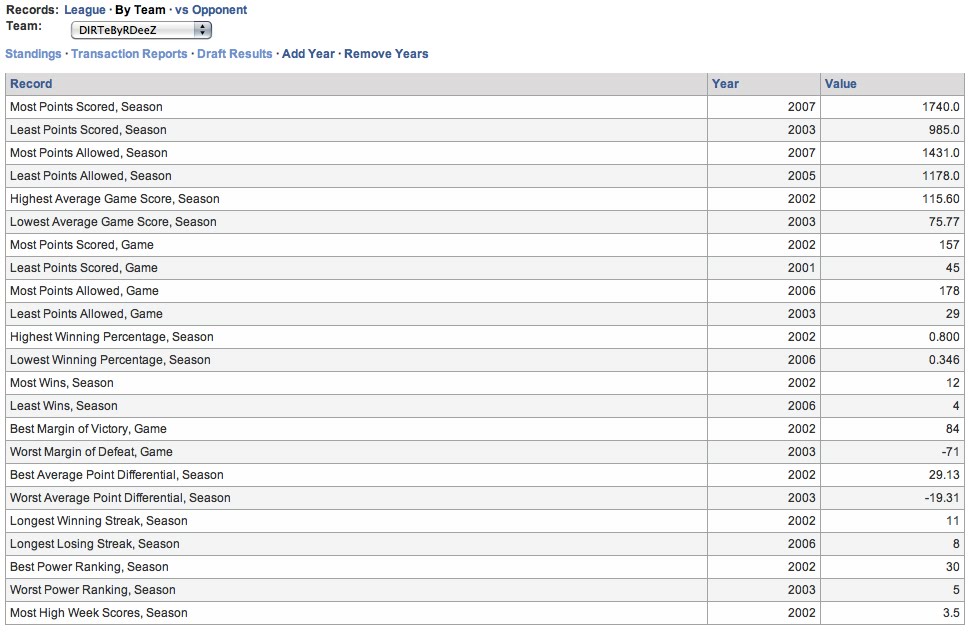
Task: View Draft Results page
Action: [x=234, y=54]
